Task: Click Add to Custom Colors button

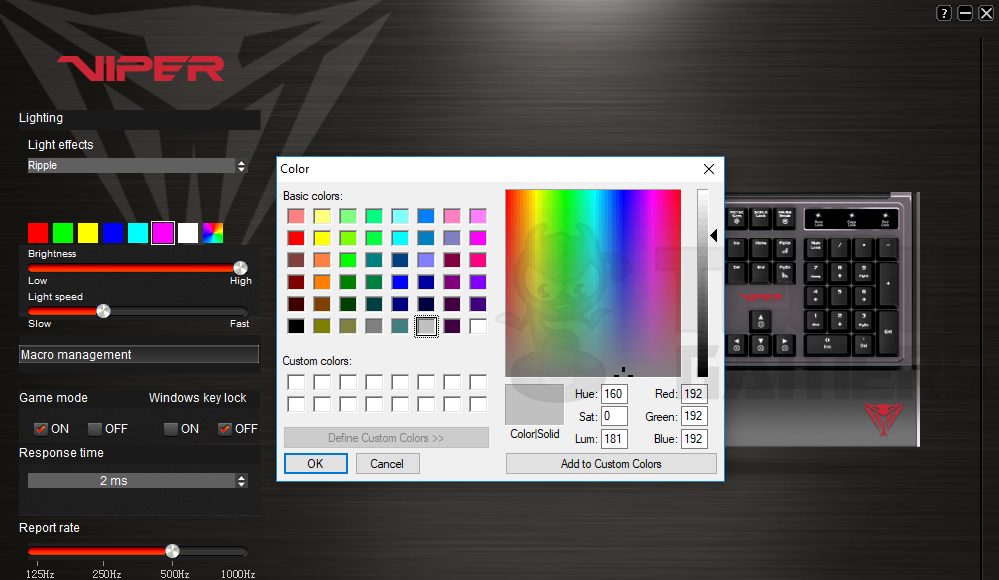Action: [x=611, y=464]
